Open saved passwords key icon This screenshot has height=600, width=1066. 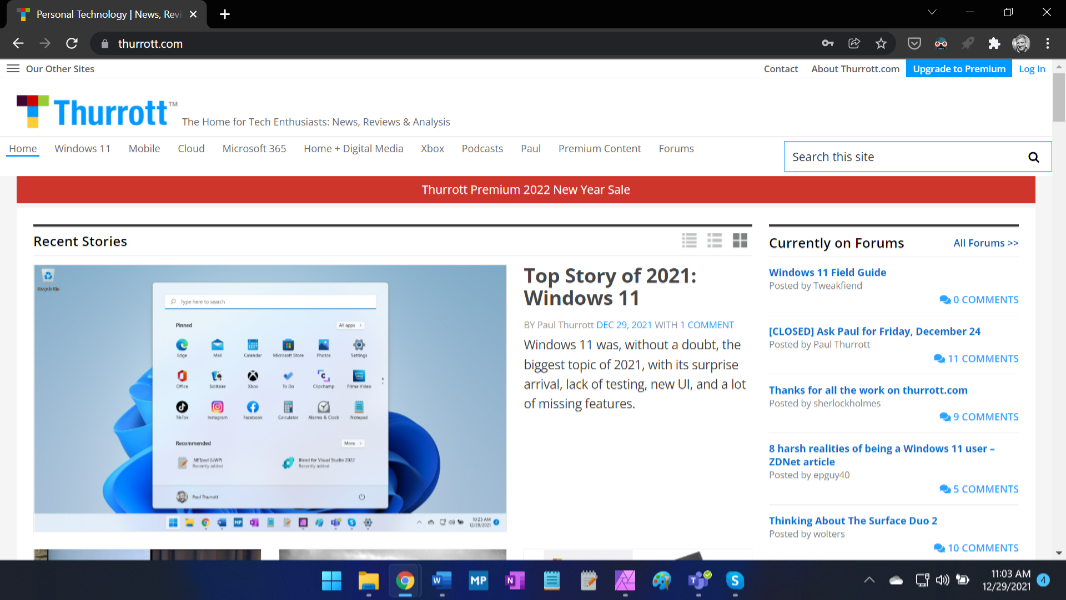(827, 44)
